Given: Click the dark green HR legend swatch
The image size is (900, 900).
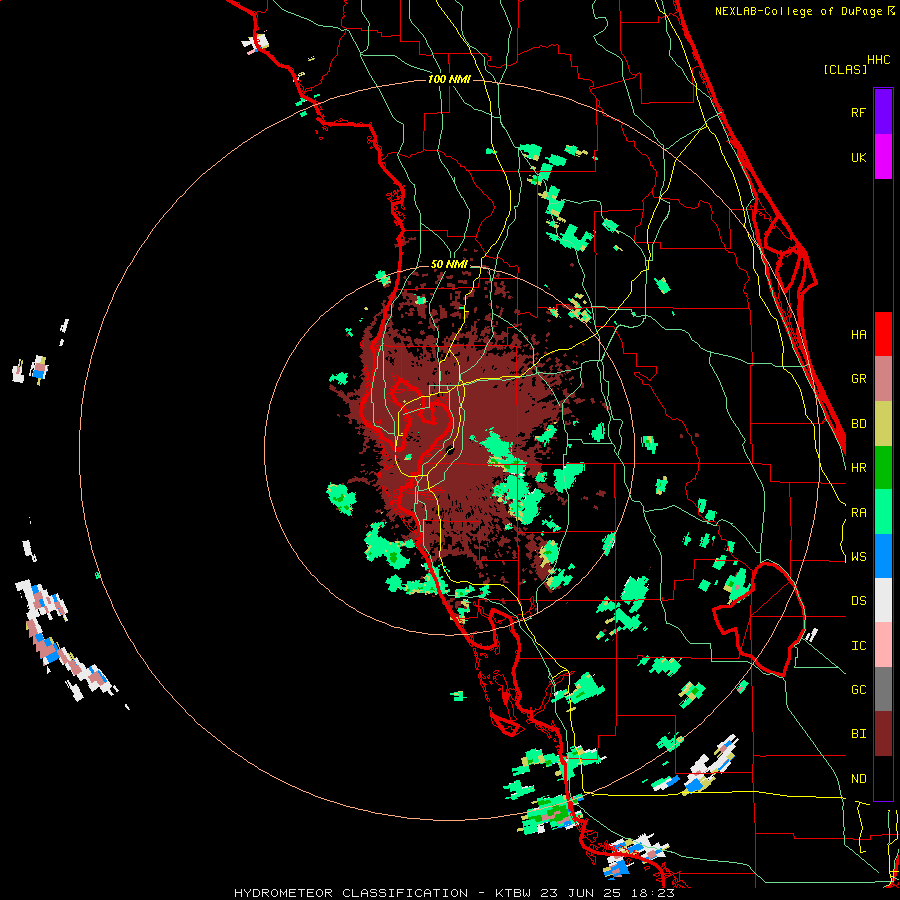Looking at the screenshot, I should click(883, 468).
